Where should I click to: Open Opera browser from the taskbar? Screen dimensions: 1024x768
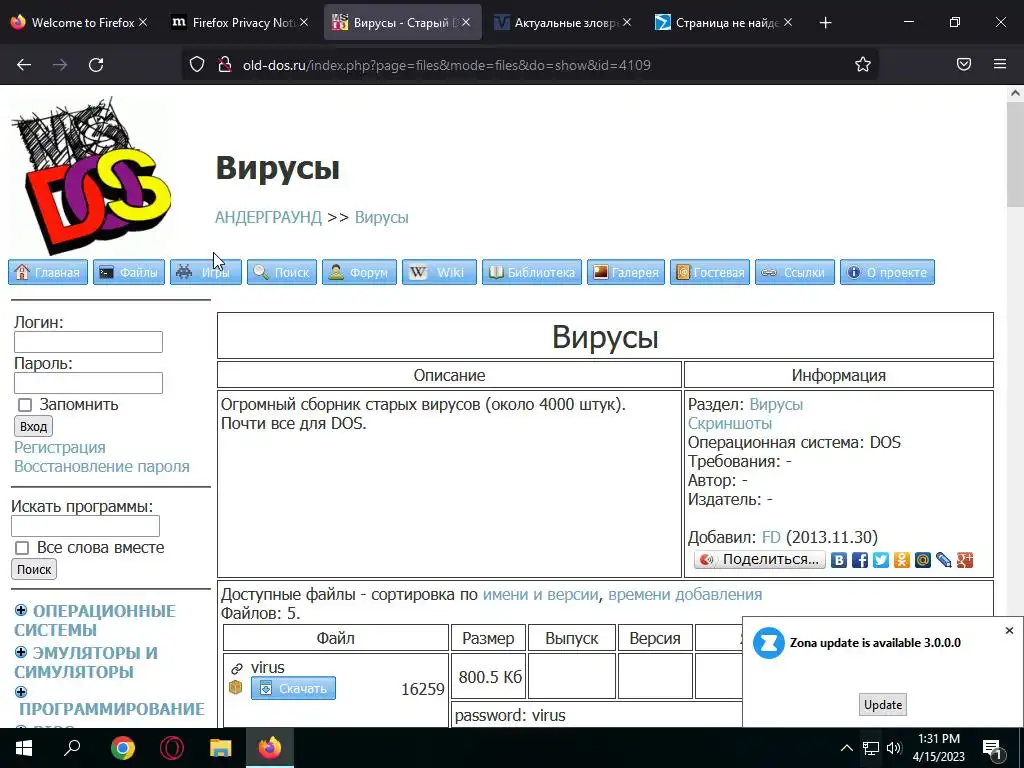coord(172,748)
